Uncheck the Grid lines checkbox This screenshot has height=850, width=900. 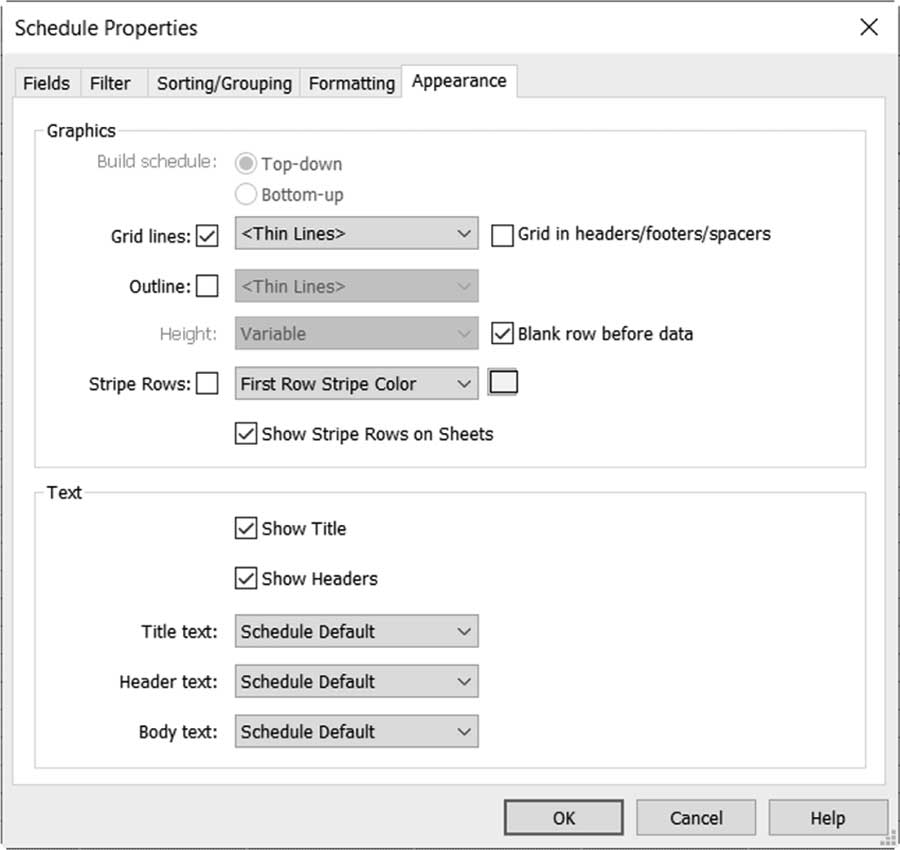pos(207,235)
